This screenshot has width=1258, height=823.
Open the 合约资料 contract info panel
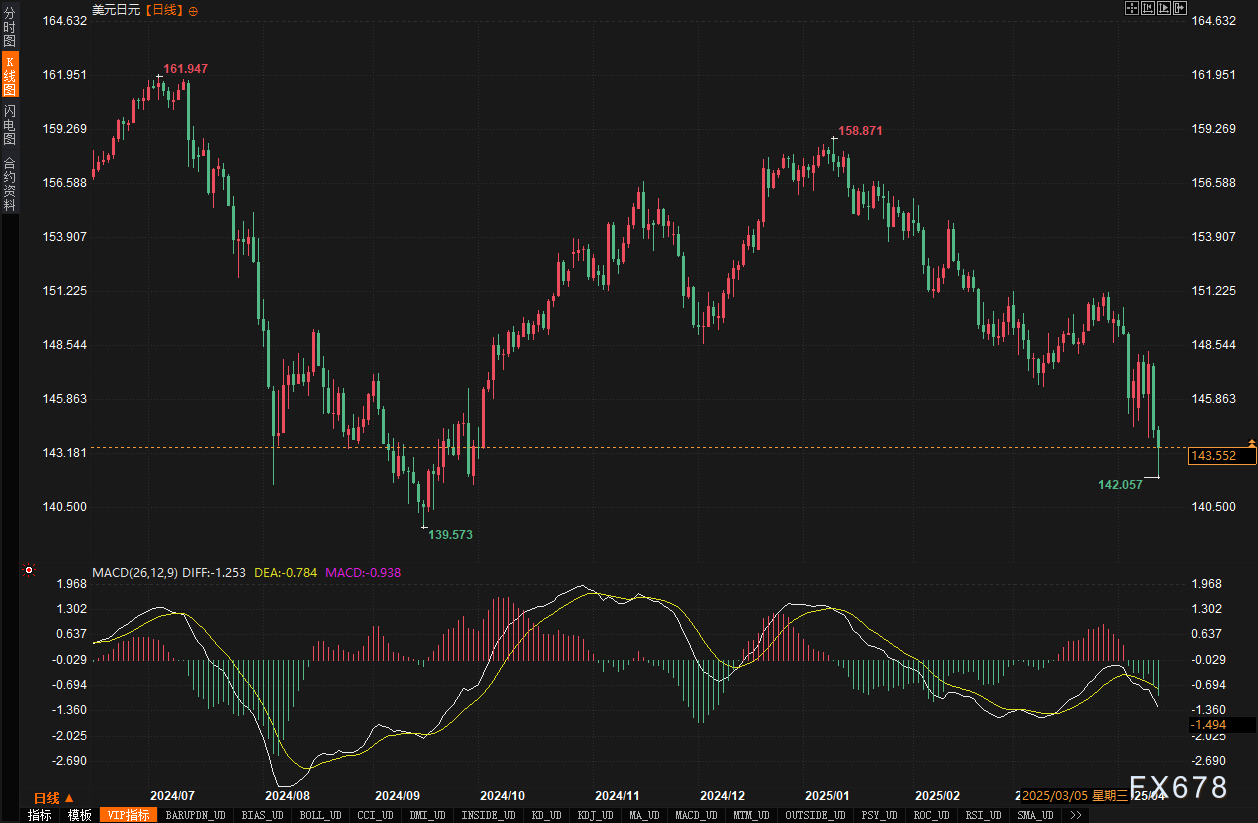pyautogui.click(x=9, y=183)
